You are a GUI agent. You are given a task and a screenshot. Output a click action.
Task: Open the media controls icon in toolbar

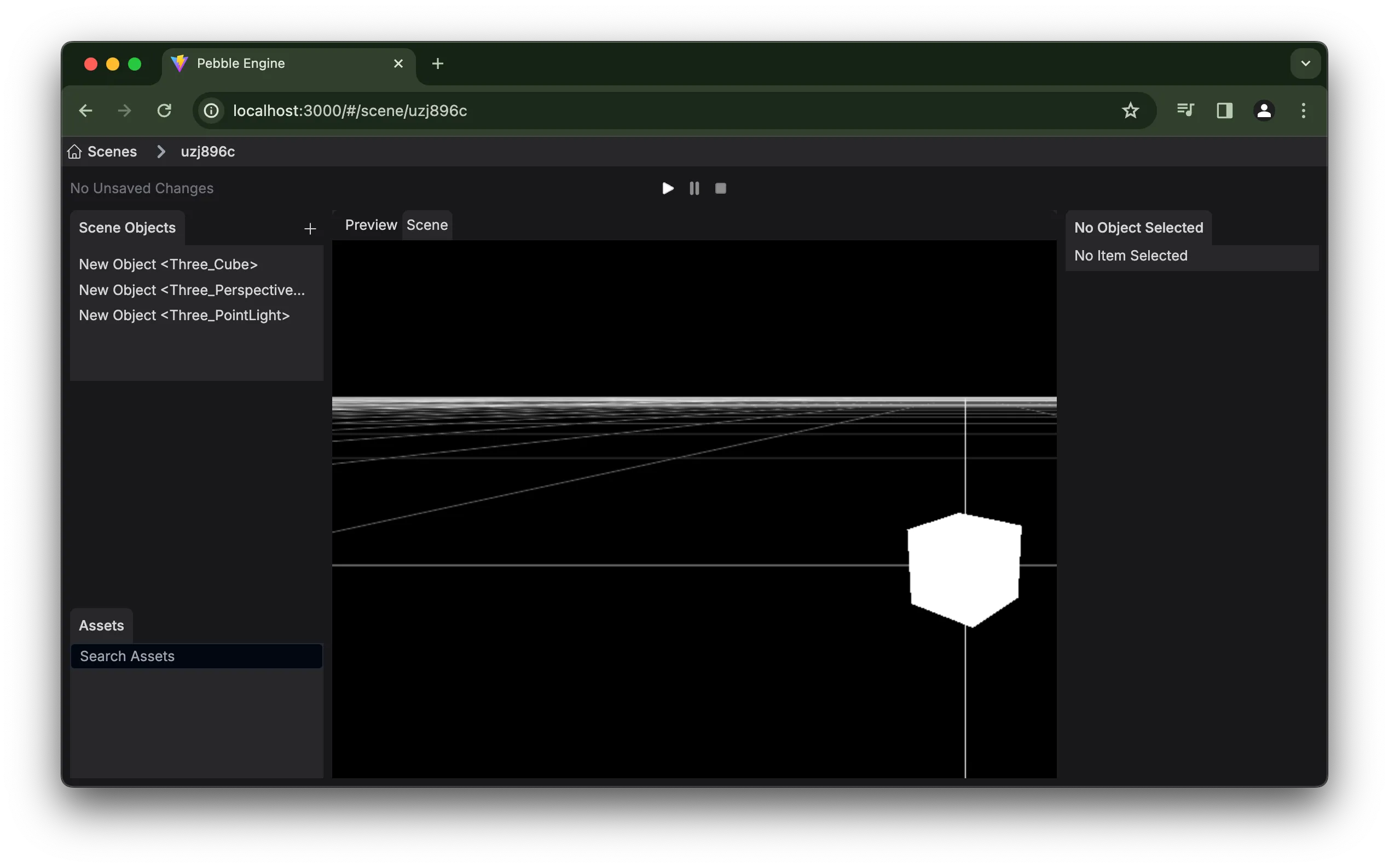coord(1185,110)
